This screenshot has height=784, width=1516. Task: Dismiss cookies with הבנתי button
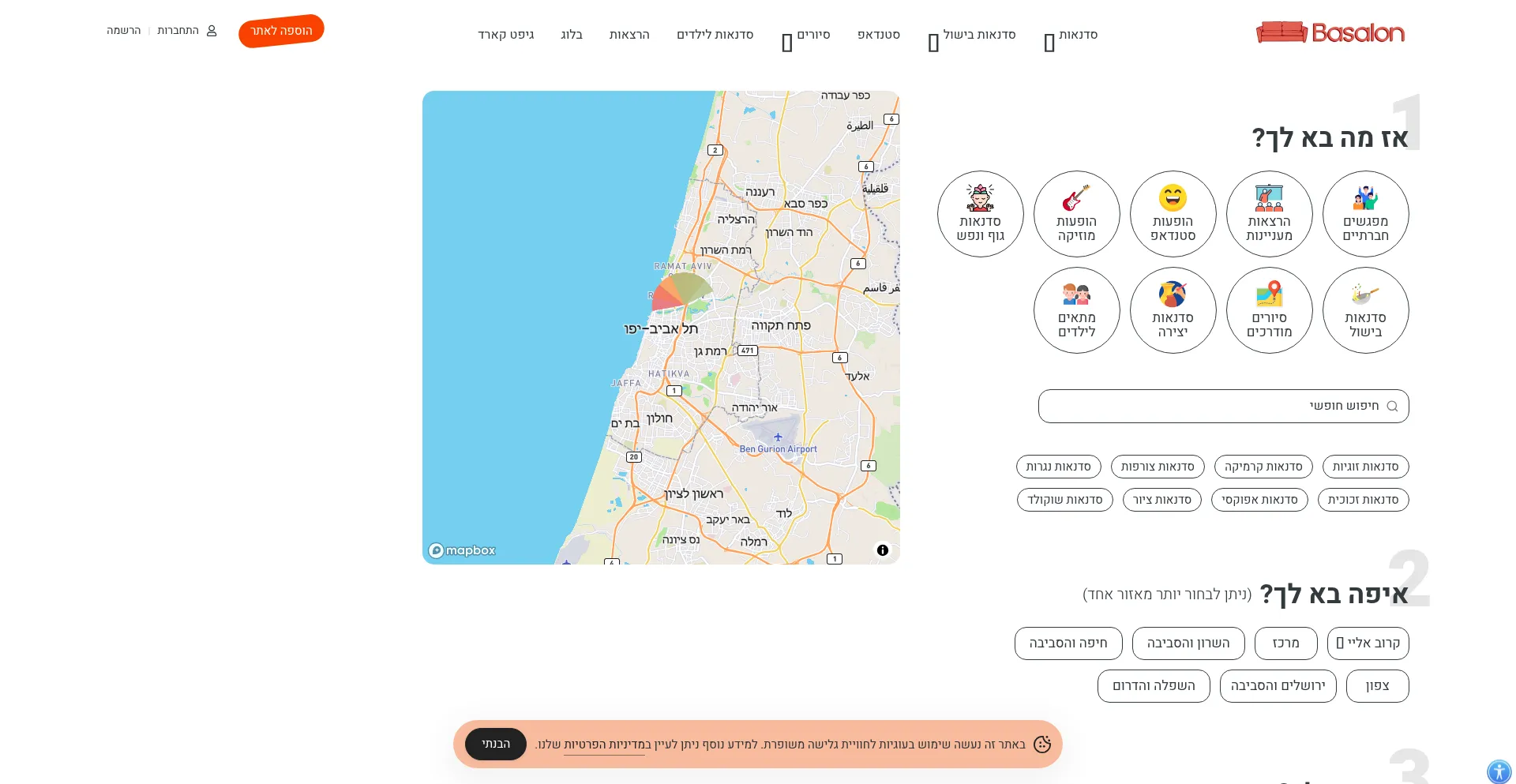pyautogui.click(x=494, y=743)
